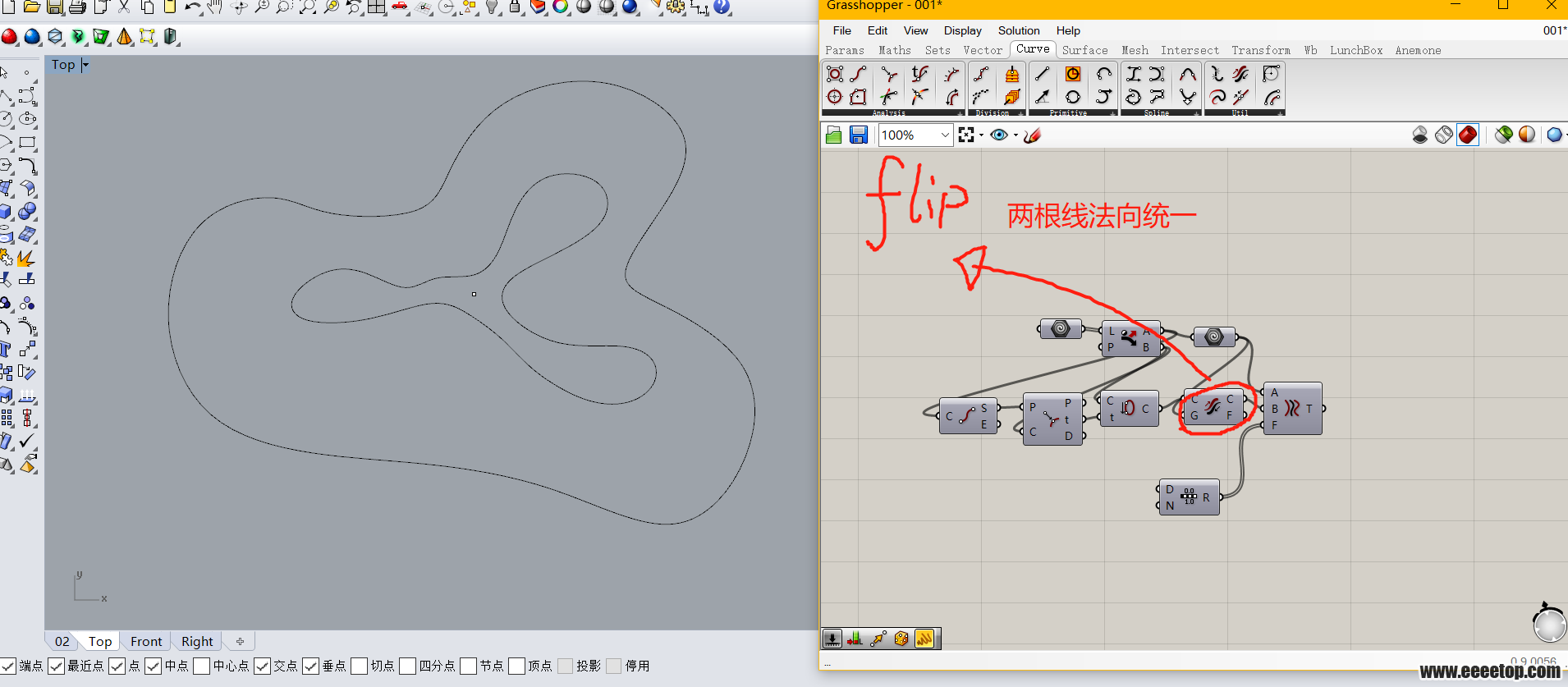This screenshot has width=1568, height=687.
Task: Click Undo arrow in Rhino toolbar
Action: point(193,7)
